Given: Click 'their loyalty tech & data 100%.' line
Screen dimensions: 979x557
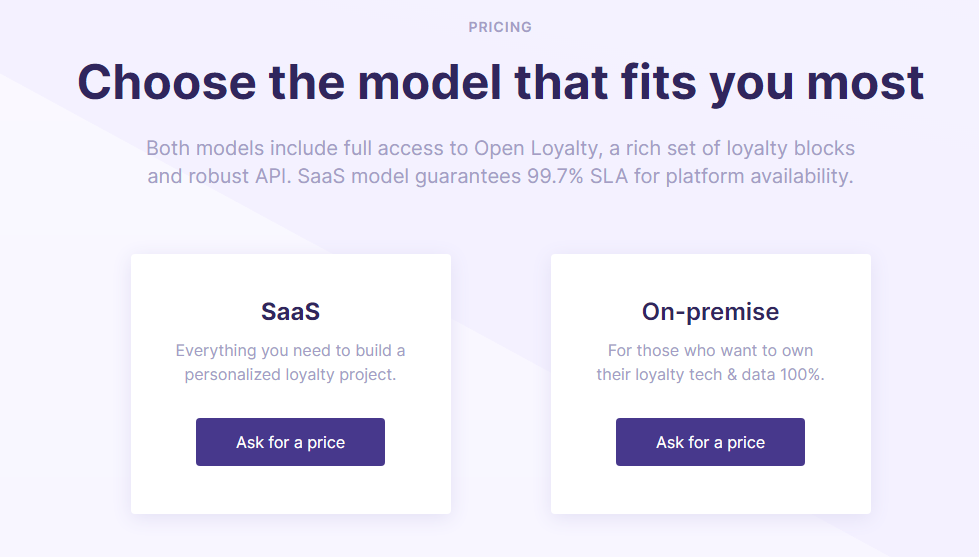Looking at the screenshot, I should pyautogui.click(x=710, y=376).
